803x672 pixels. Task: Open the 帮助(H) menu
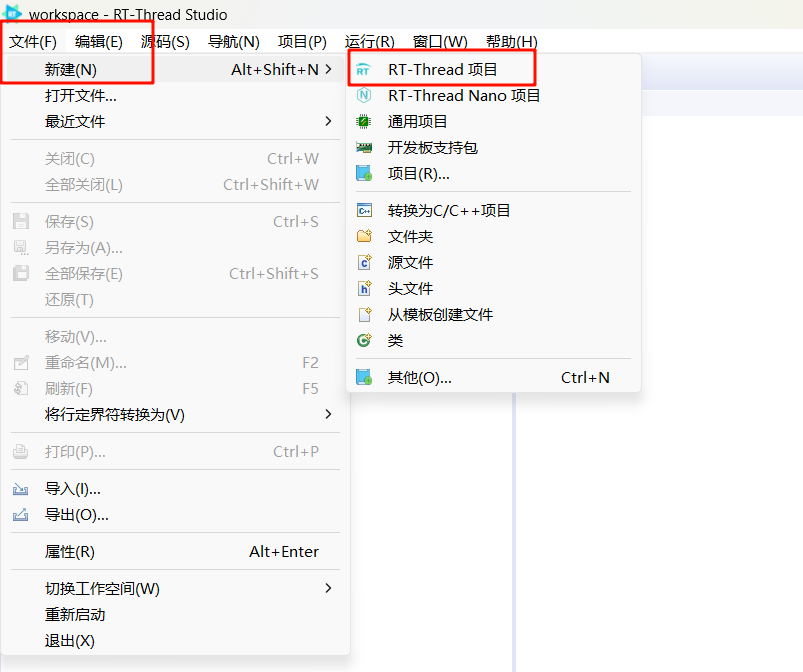pos(512,41)
